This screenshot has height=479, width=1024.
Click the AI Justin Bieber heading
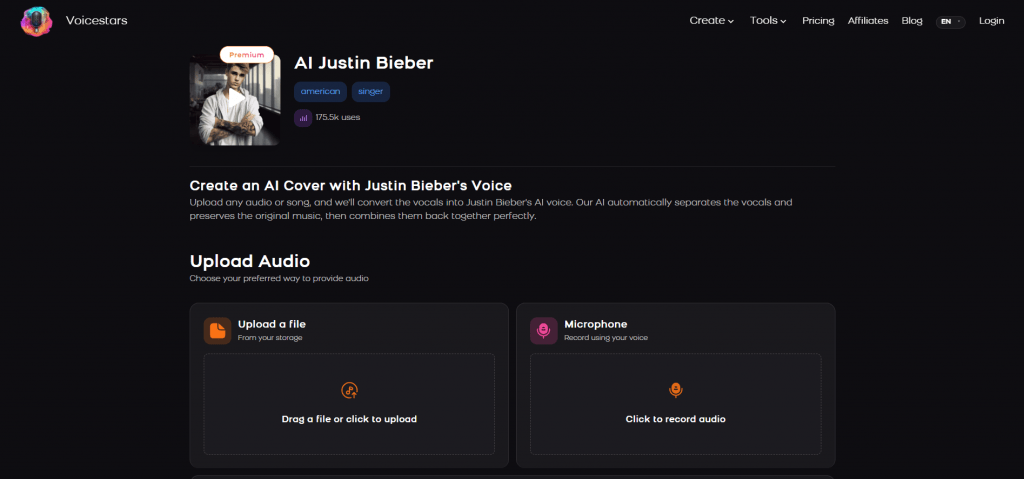364,63
